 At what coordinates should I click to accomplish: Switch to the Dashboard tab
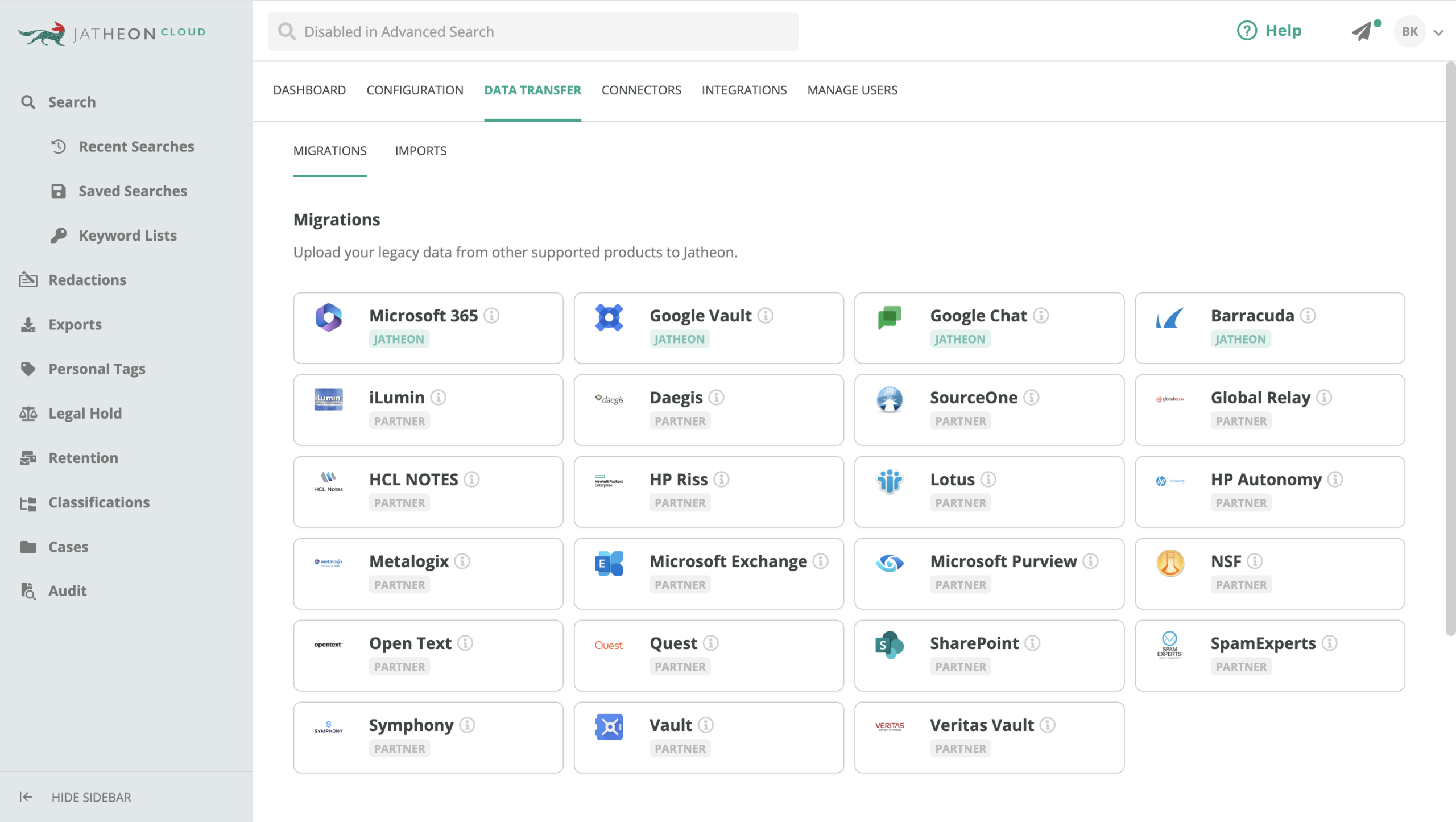pyautogui.click(x=309, y=90)
